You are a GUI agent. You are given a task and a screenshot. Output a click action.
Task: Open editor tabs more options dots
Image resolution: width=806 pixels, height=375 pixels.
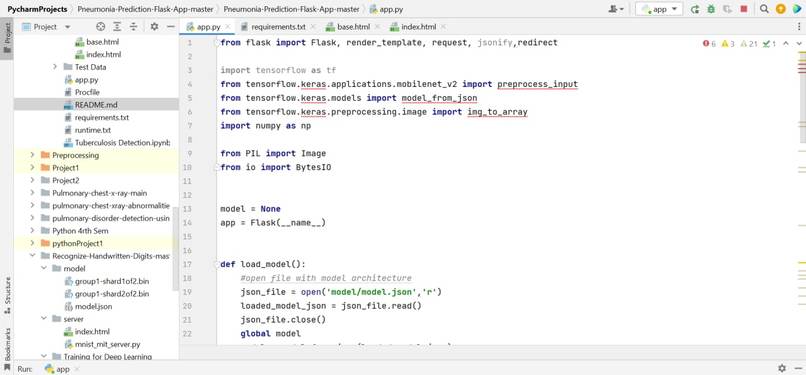pos(798,27)
